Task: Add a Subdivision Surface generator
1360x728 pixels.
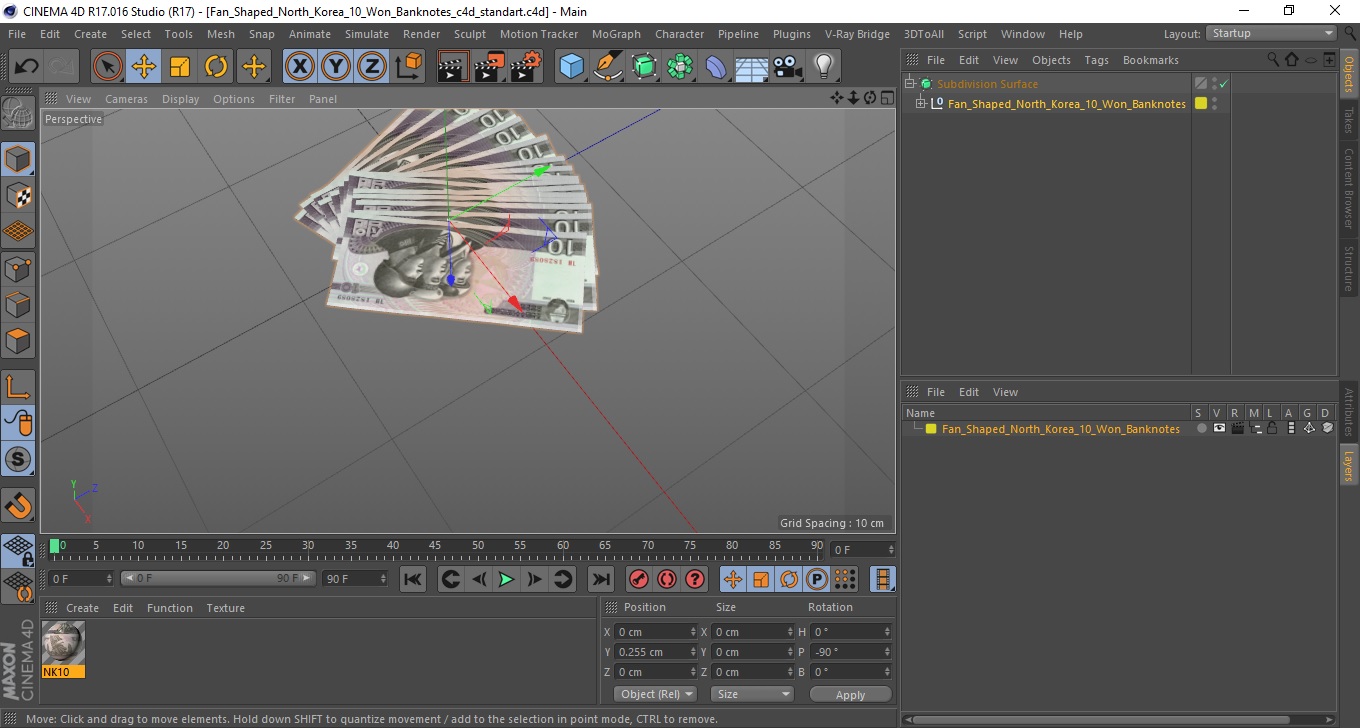Action: (x=644, y=67)
